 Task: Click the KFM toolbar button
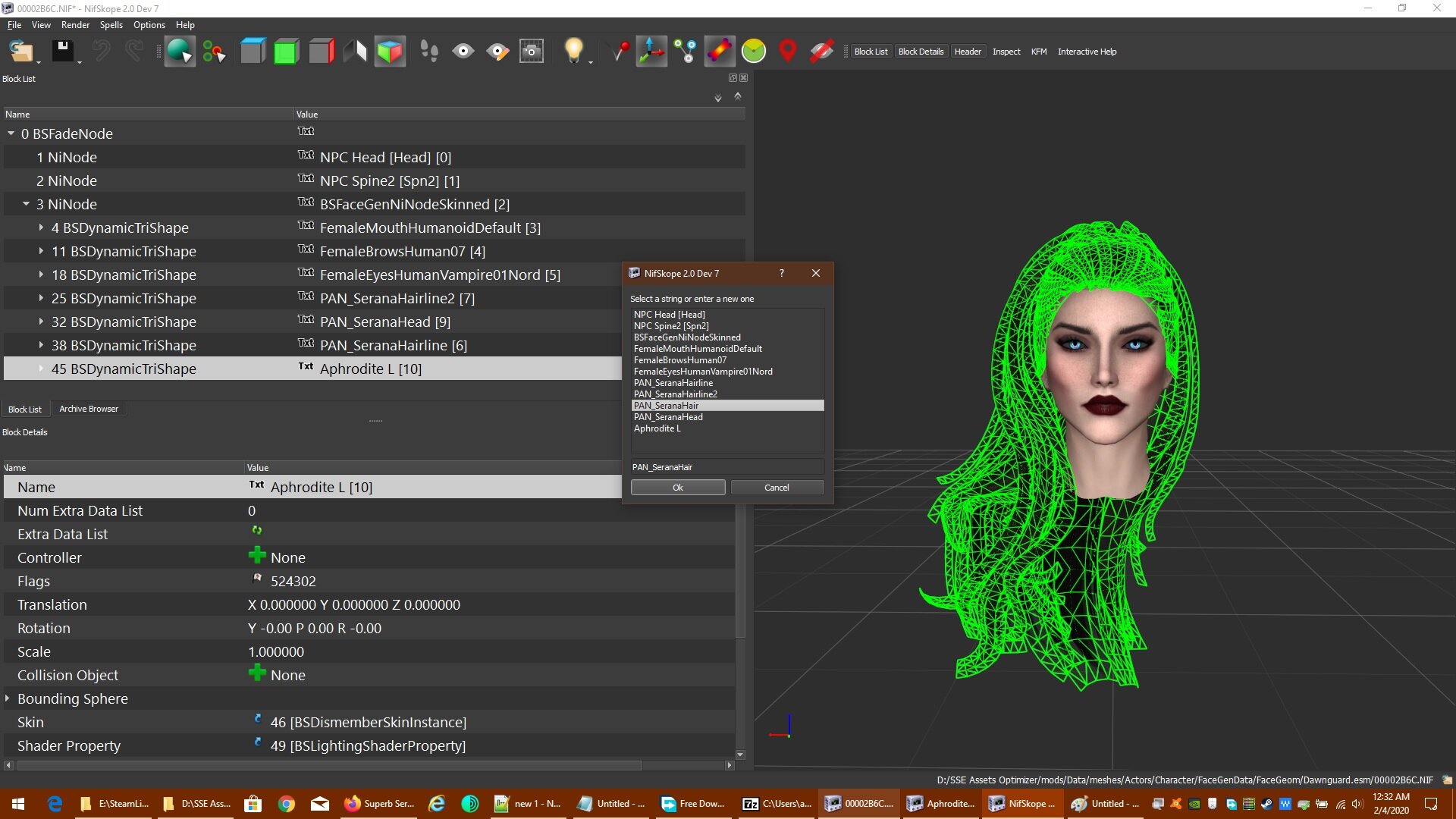point(1039,52)
